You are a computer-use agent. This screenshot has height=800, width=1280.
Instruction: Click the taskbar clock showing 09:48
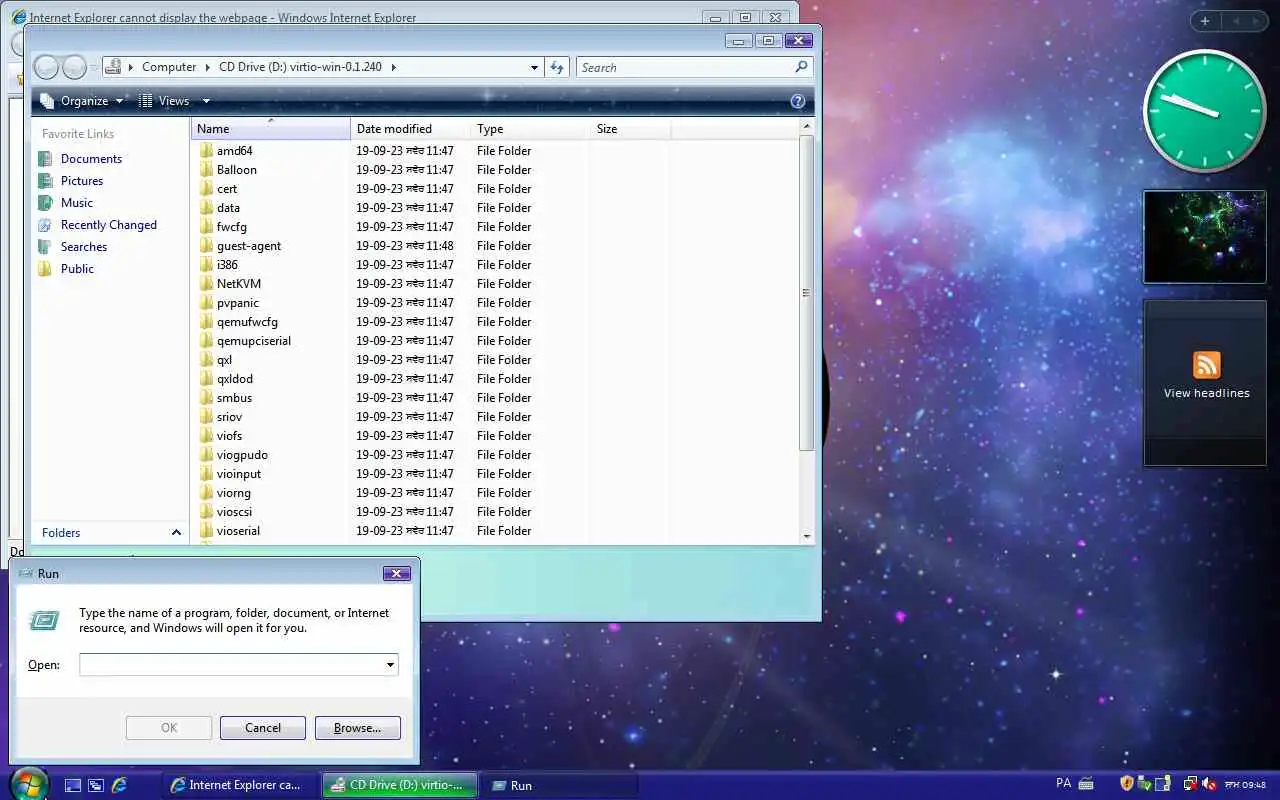pyautogui.click(x=1245, y=784)
